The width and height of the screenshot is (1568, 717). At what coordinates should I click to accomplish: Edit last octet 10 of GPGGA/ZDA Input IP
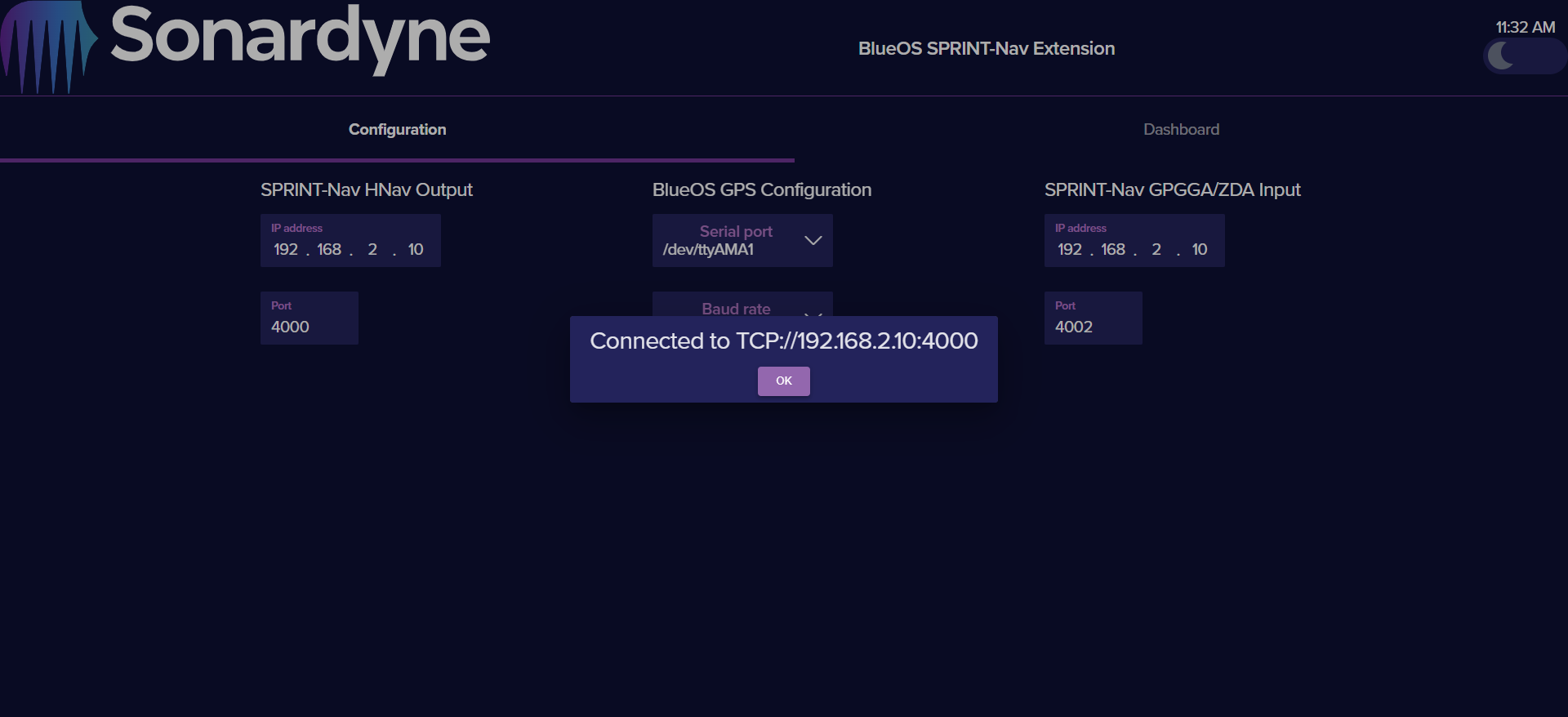pyautogui.click(x=1200, y=250)
